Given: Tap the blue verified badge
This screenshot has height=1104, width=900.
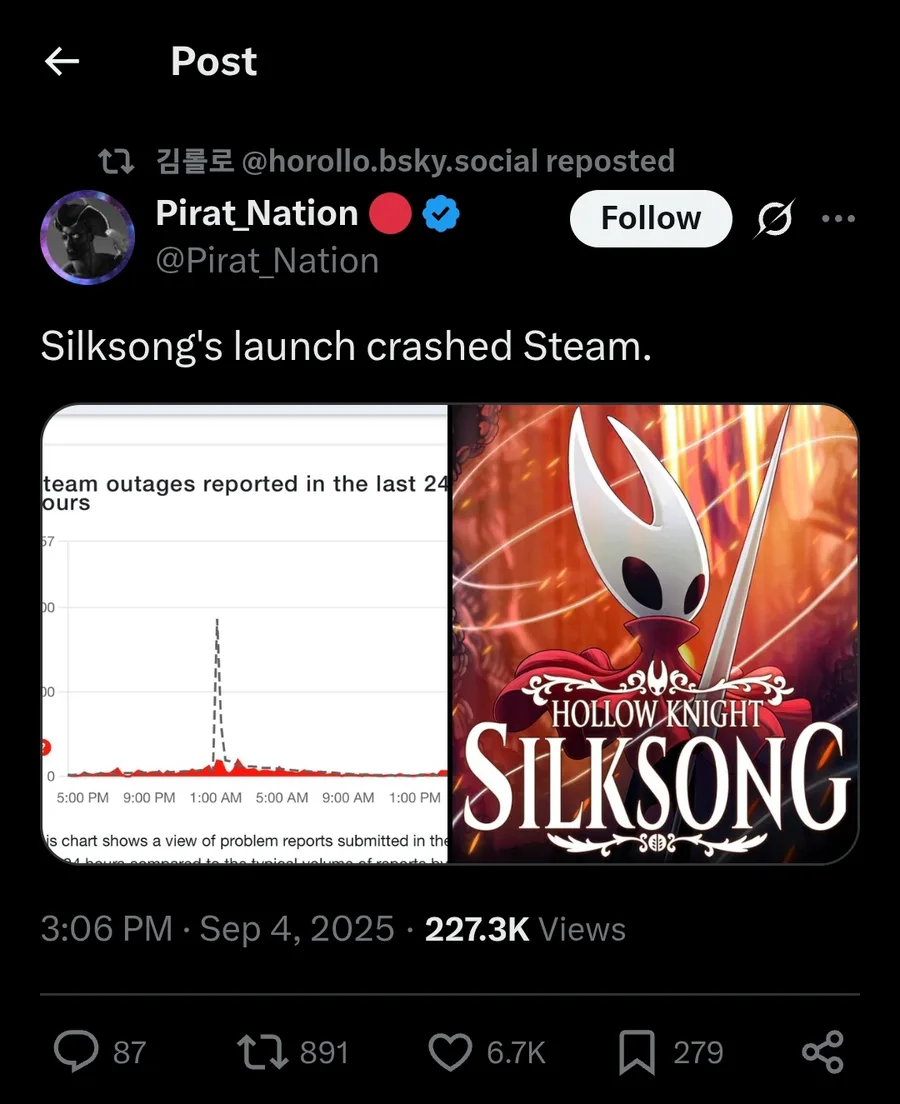Looking at the screenshot, I should [x=441, y=214].
